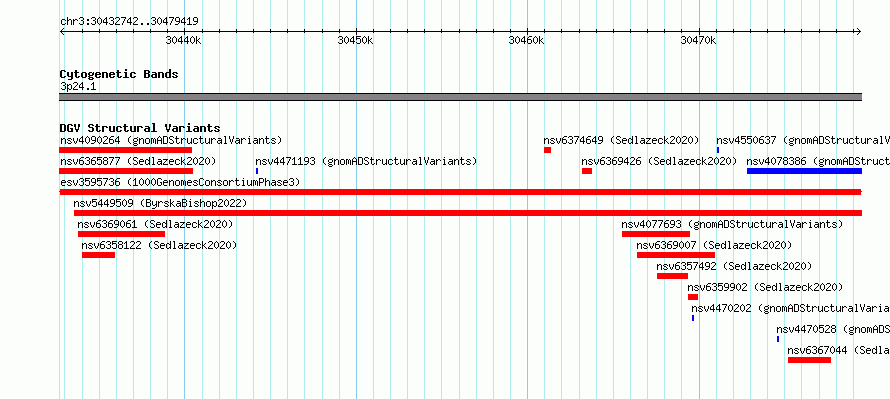
Task: Open the nsv4078386 variant label
Action: [818, 161]
